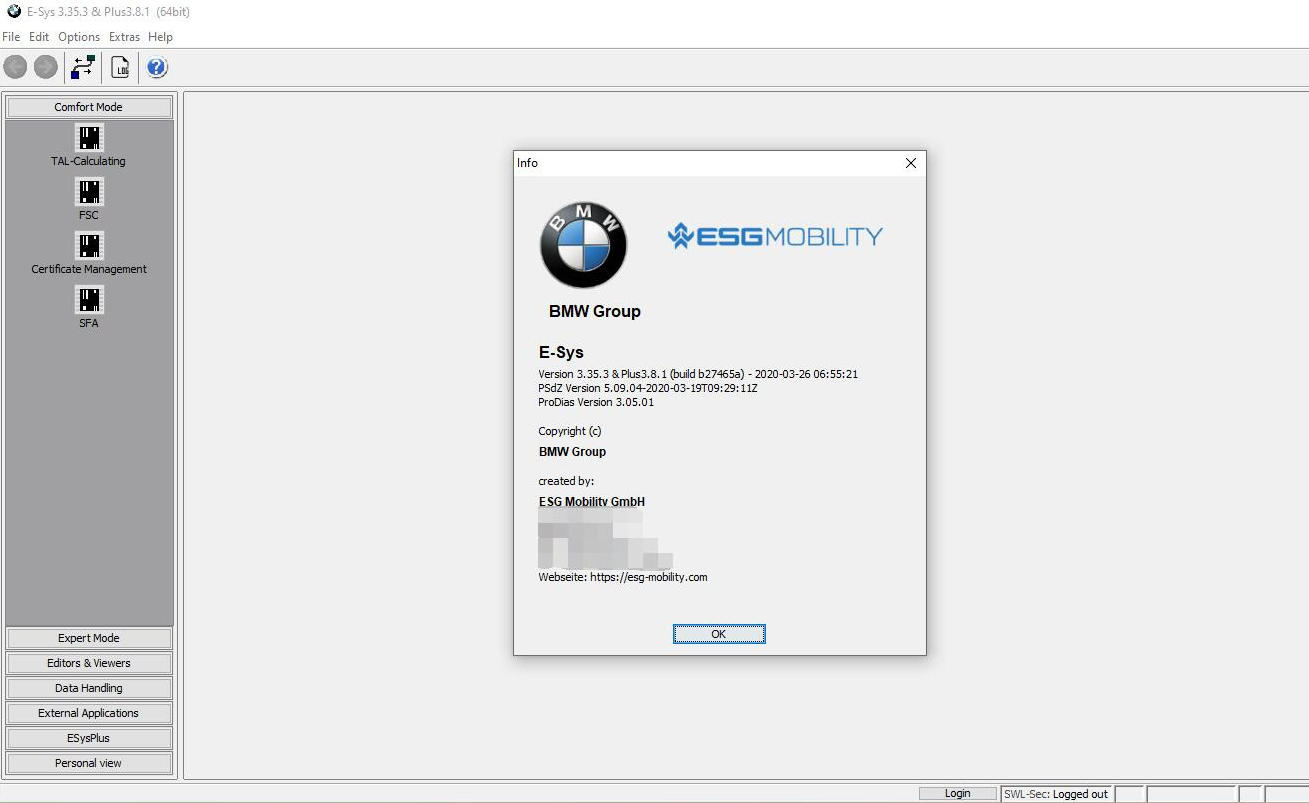Click the ESG Mobility GmbH text
Screen dimensions: 1309x803
[592, 502]
